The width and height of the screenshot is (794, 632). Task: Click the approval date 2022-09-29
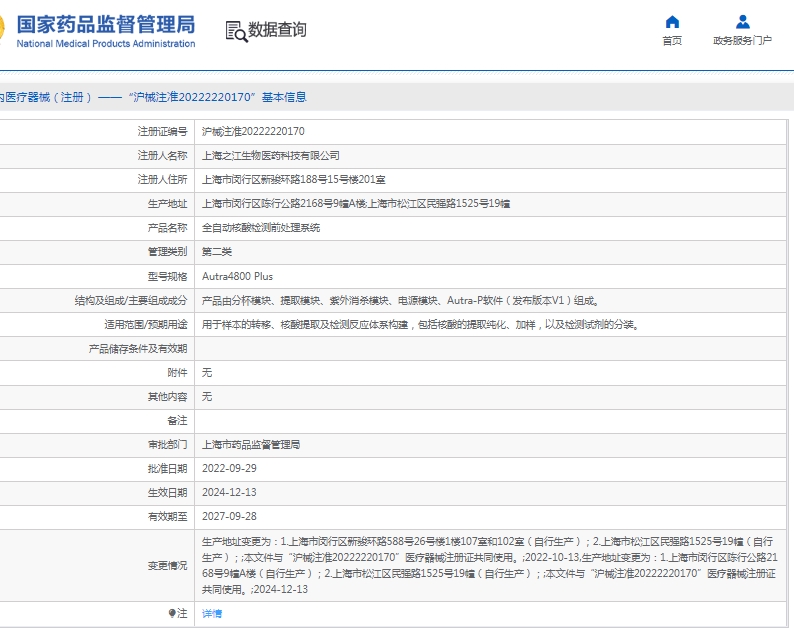coord(229,468)
